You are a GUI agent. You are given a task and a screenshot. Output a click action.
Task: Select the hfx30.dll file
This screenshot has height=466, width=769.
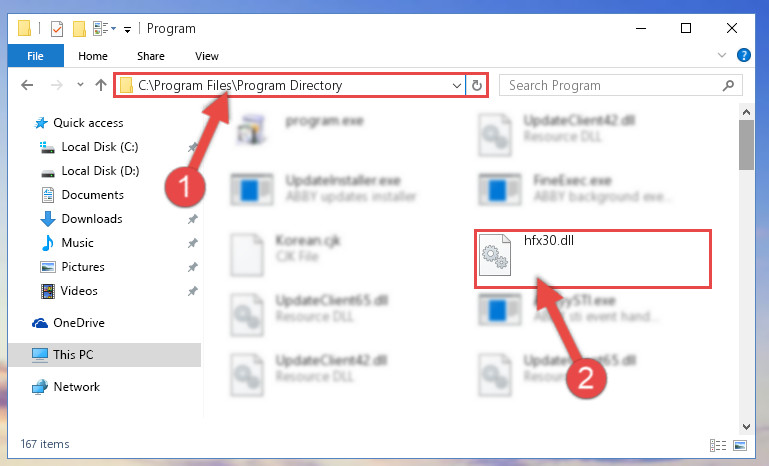pyautogui.click(x=592, y=259)
